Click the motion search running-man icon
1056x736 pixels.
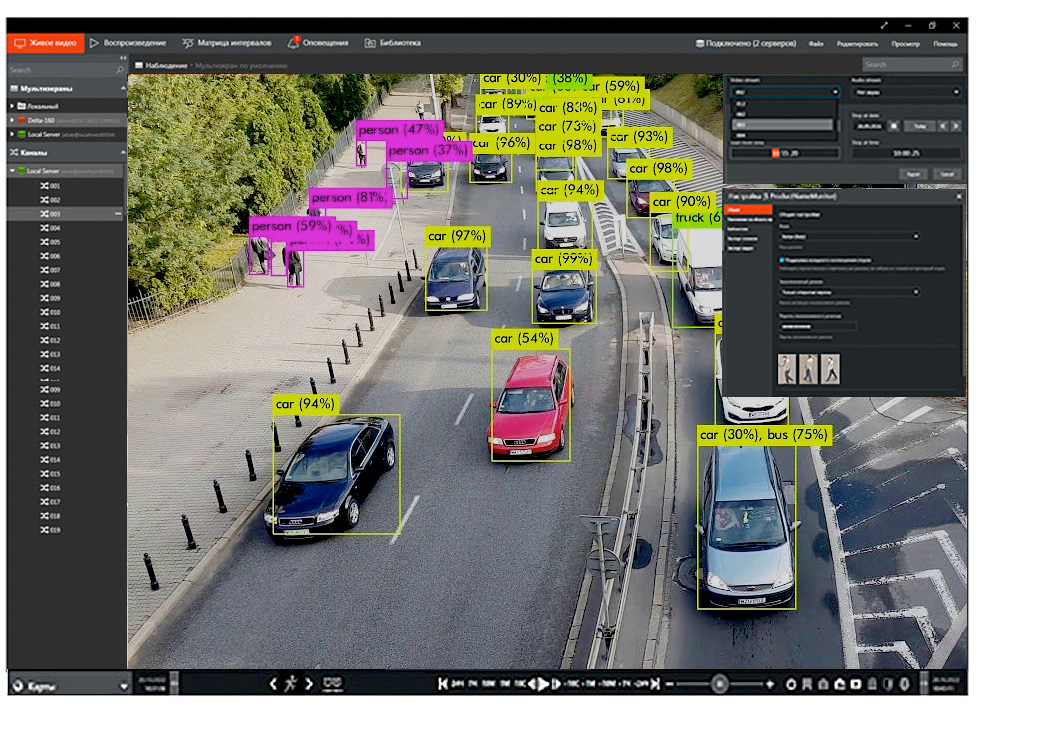click(291, 684)
